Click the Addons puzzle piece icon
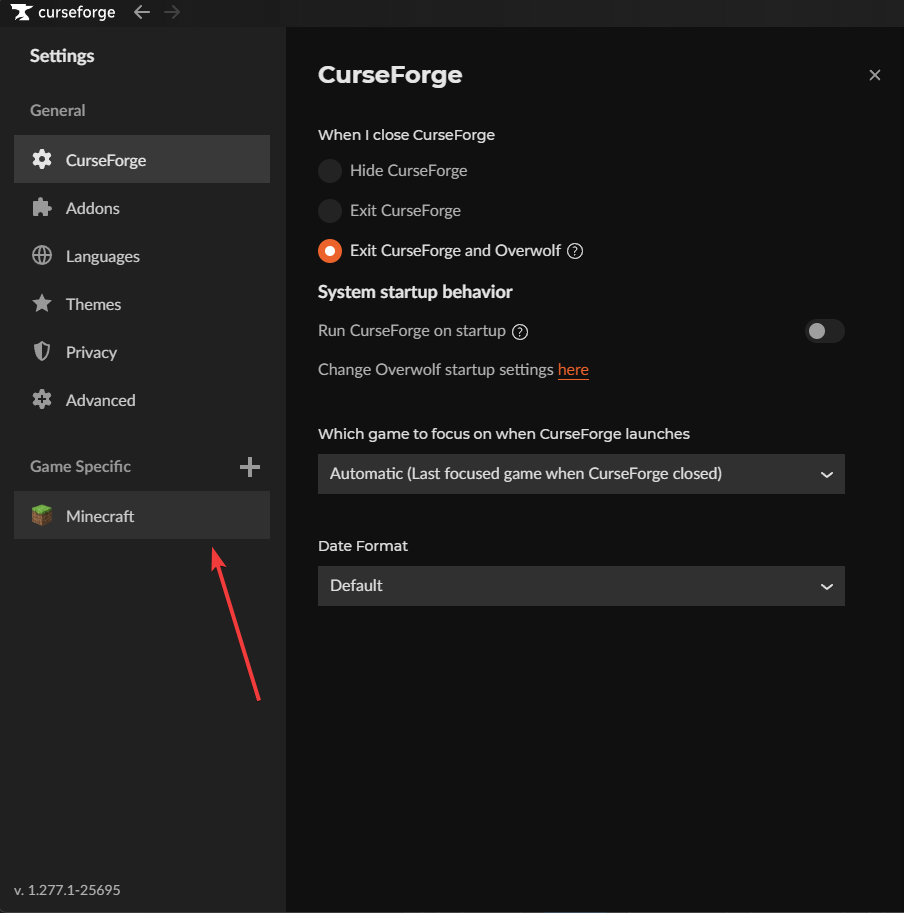 click(42, 208)
